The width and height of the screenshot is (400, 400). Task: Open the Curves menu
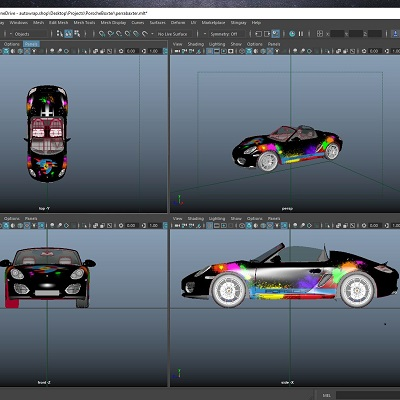click(x=138, y=23)
